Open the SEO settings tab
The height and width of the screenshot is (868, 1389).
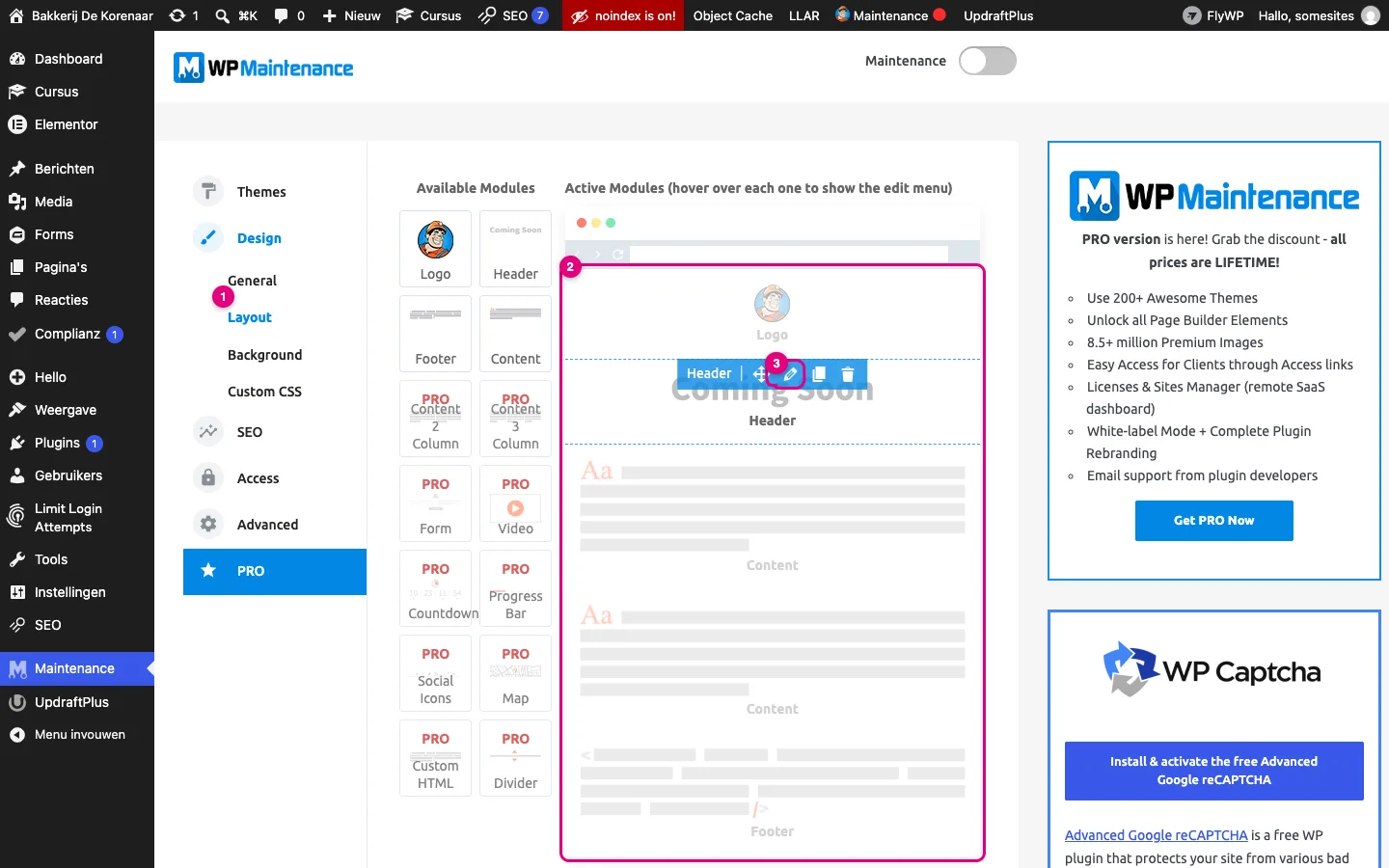[249, 432]
